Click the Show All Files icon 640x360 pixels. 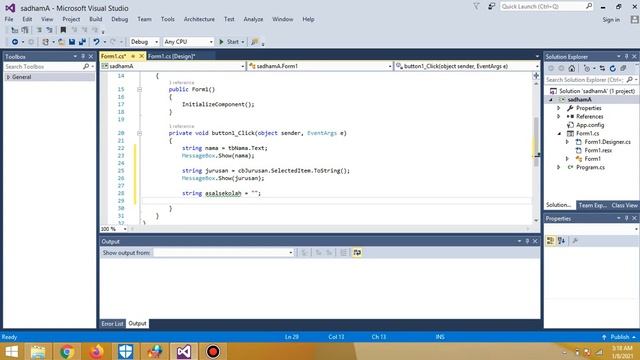(x=623, y=69)
